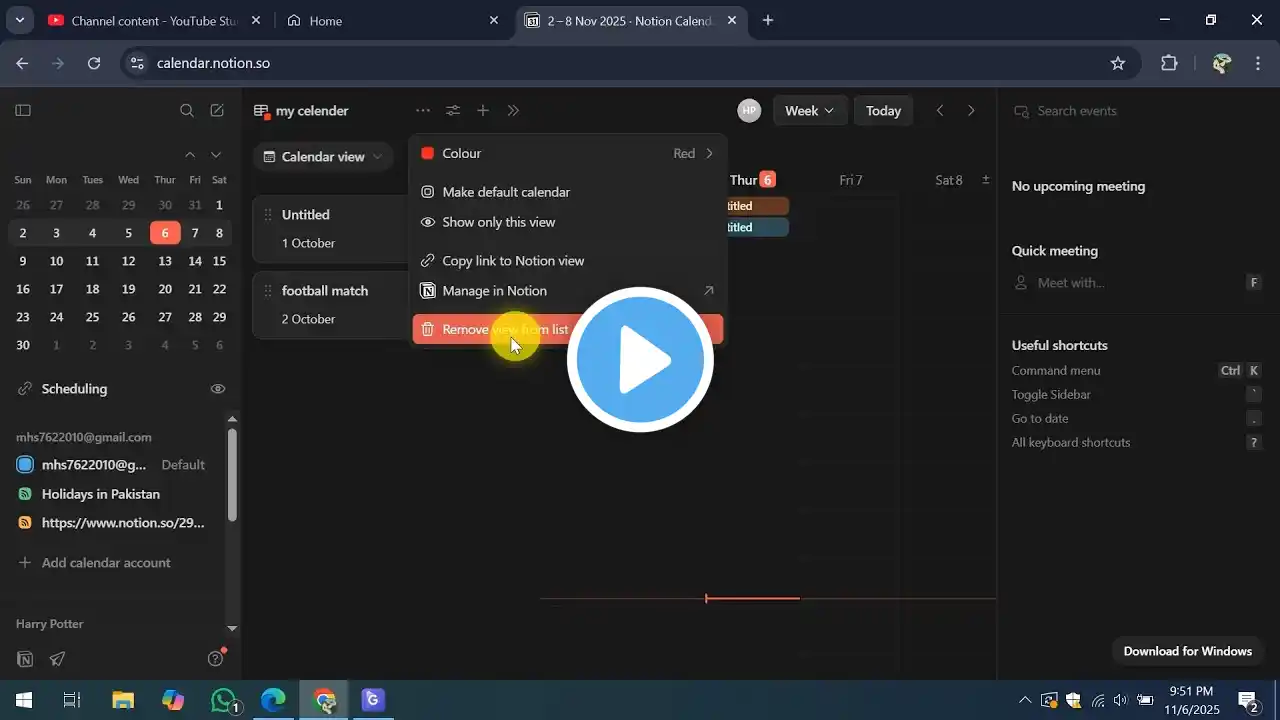Open the Windows notification center
This screenshot has width=1280, height=720.
(1248, 700)
